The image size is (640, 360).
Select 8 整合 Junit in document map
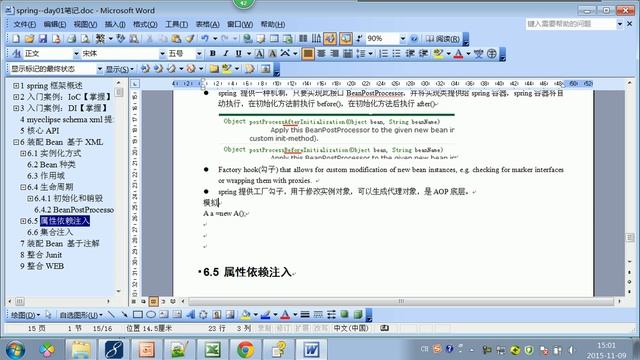click(x=41, y=255)
